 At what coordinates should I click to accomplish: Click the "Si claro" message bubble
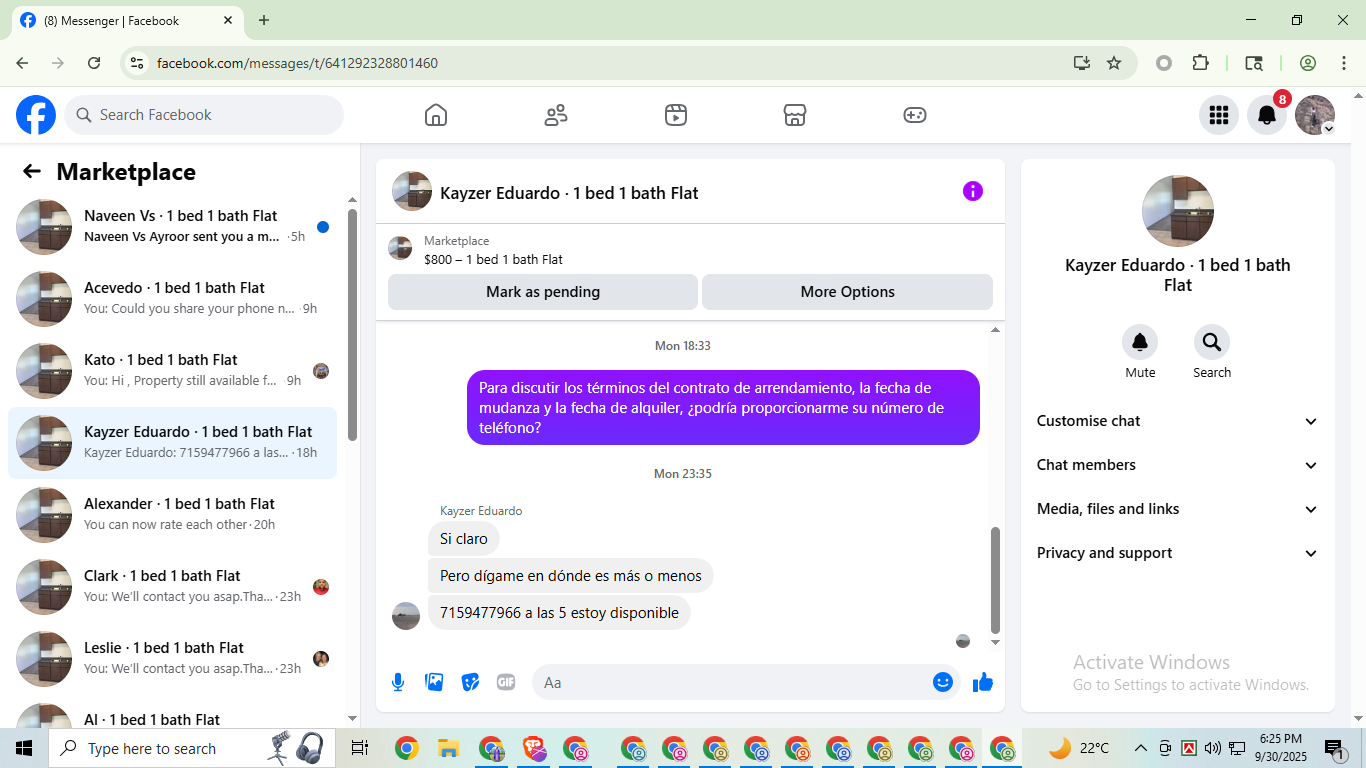[x=464, y=539]
